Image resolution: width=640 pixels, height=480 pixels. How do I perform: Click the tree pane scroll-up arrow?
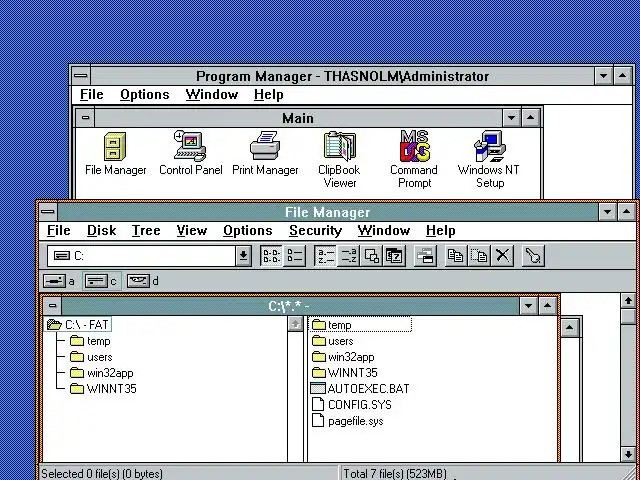click(295, 324)
